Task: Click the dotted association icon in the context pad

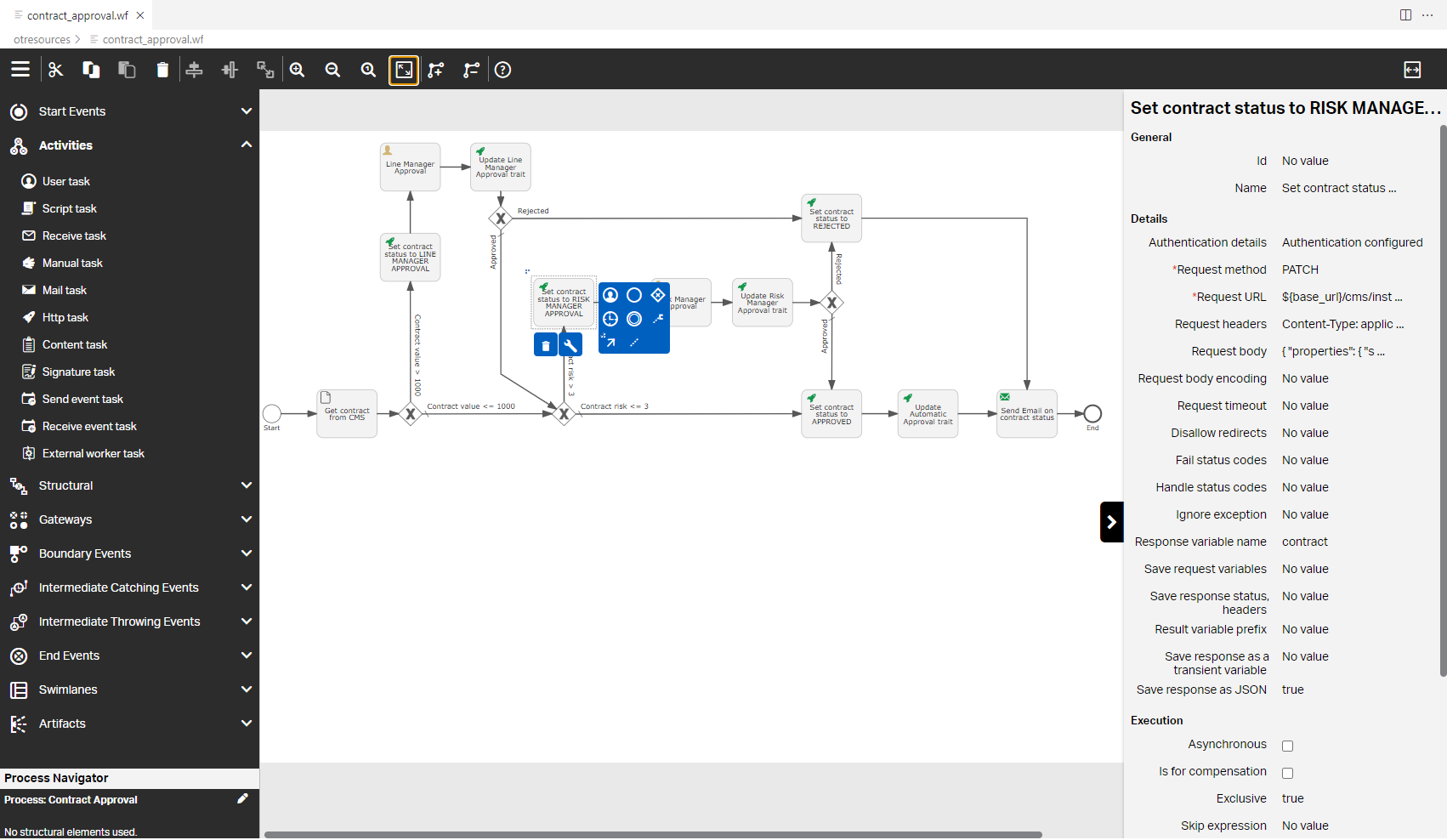Action: click(634, 343)
